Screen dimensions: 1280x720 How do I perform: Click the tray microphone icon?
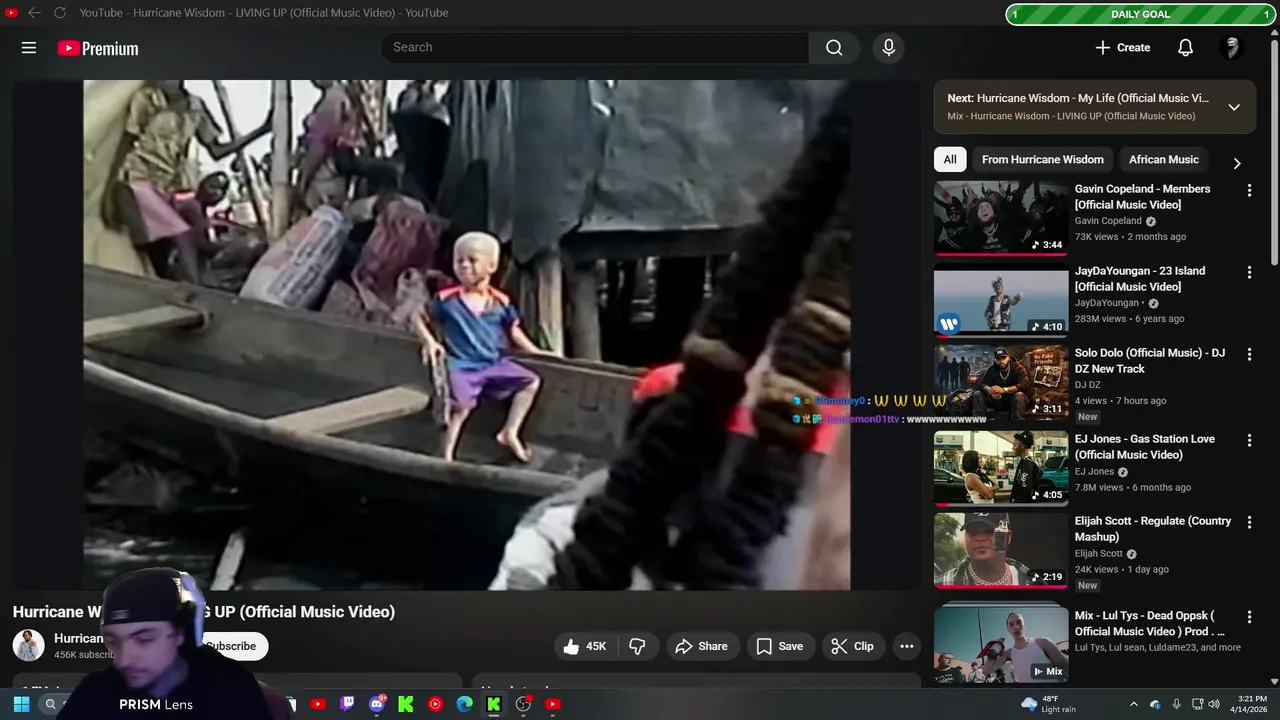point(1176,704)
